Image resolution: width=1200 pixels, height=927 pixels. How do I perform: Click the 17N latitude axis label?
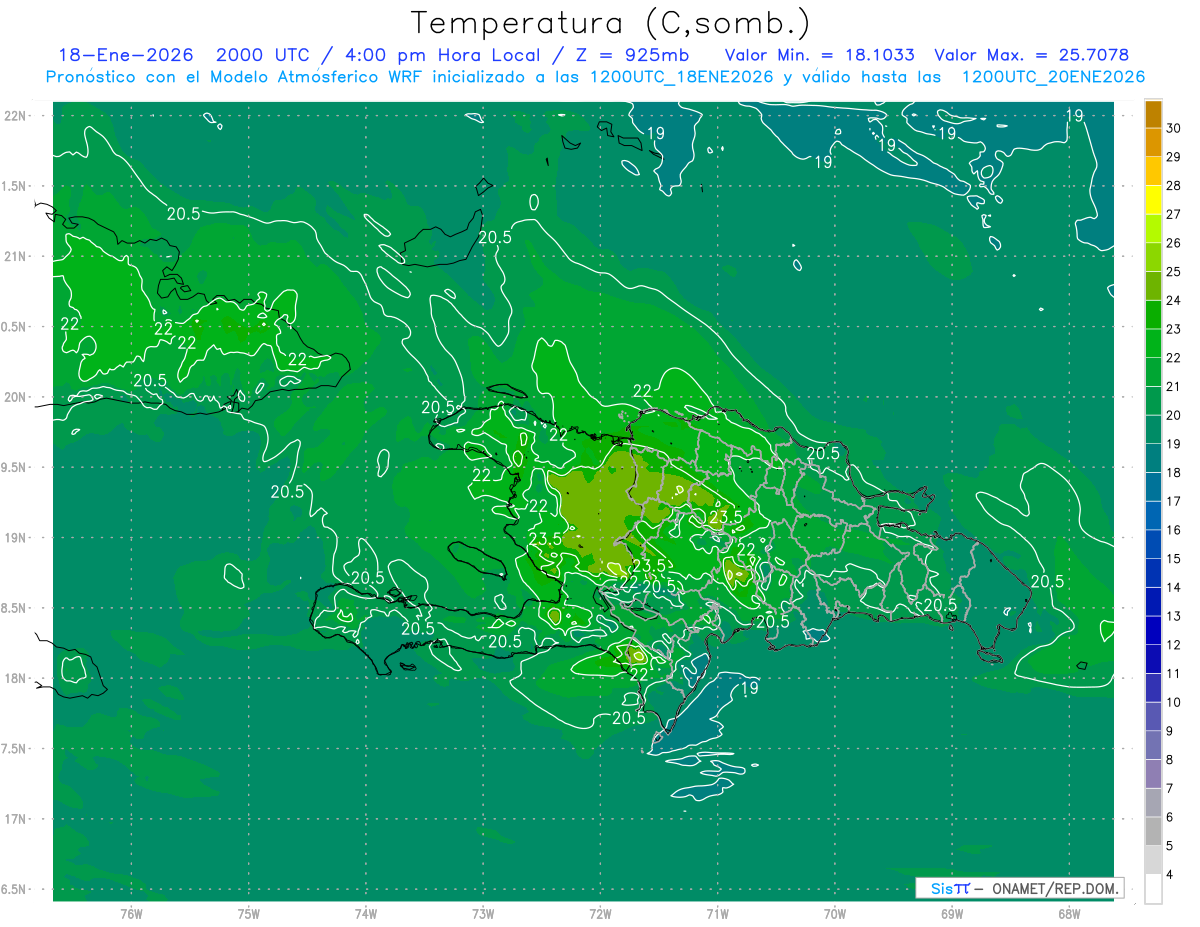click(x=14, y=819)
